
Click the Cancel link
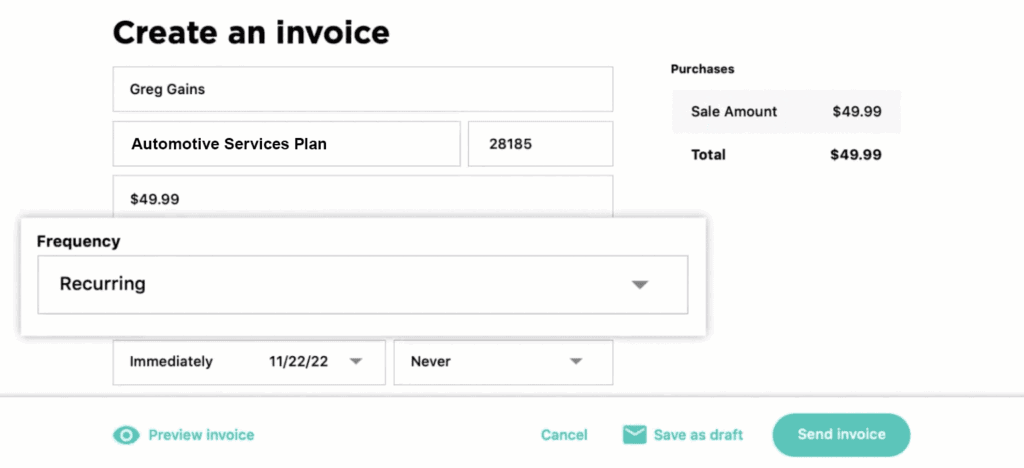[564, 435]
